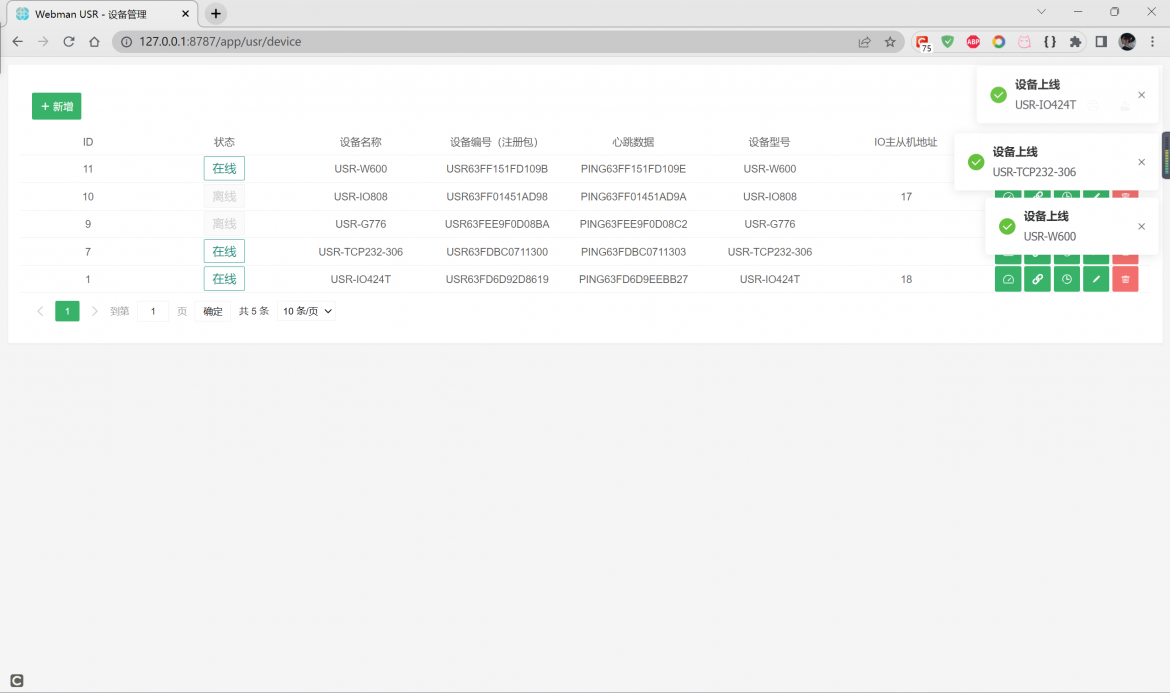Bookmark this page with star icon

coord(890,42)
